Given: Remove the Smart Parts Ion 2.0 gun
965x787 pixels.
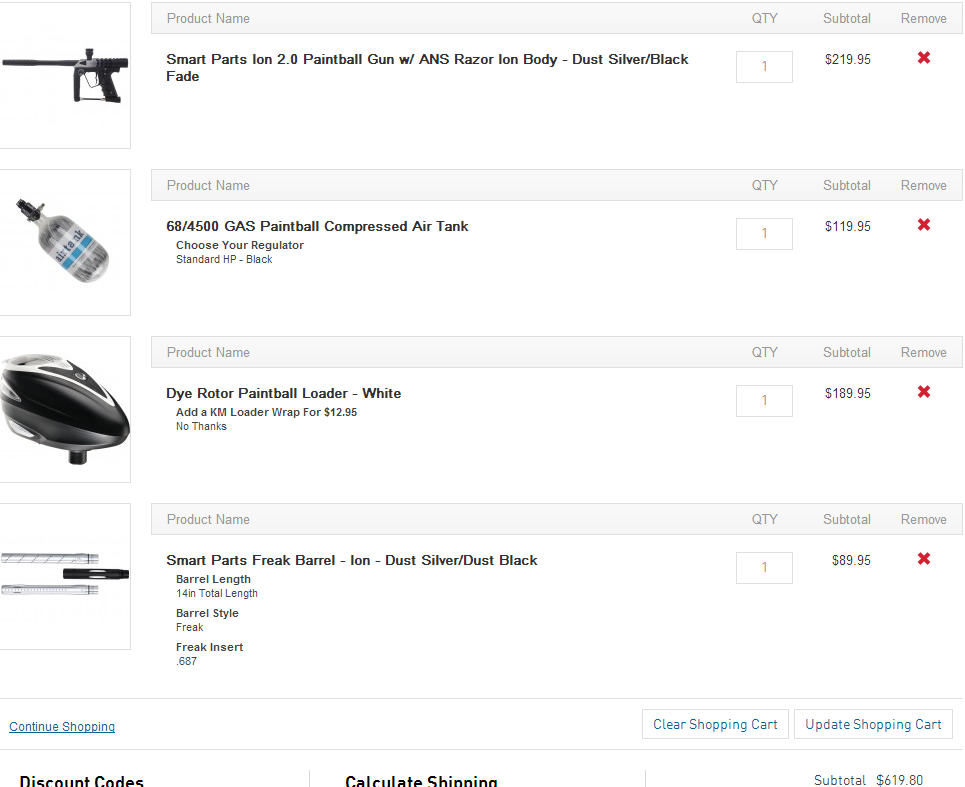Looking at the screenshot, I should click(x=924, y=58).
